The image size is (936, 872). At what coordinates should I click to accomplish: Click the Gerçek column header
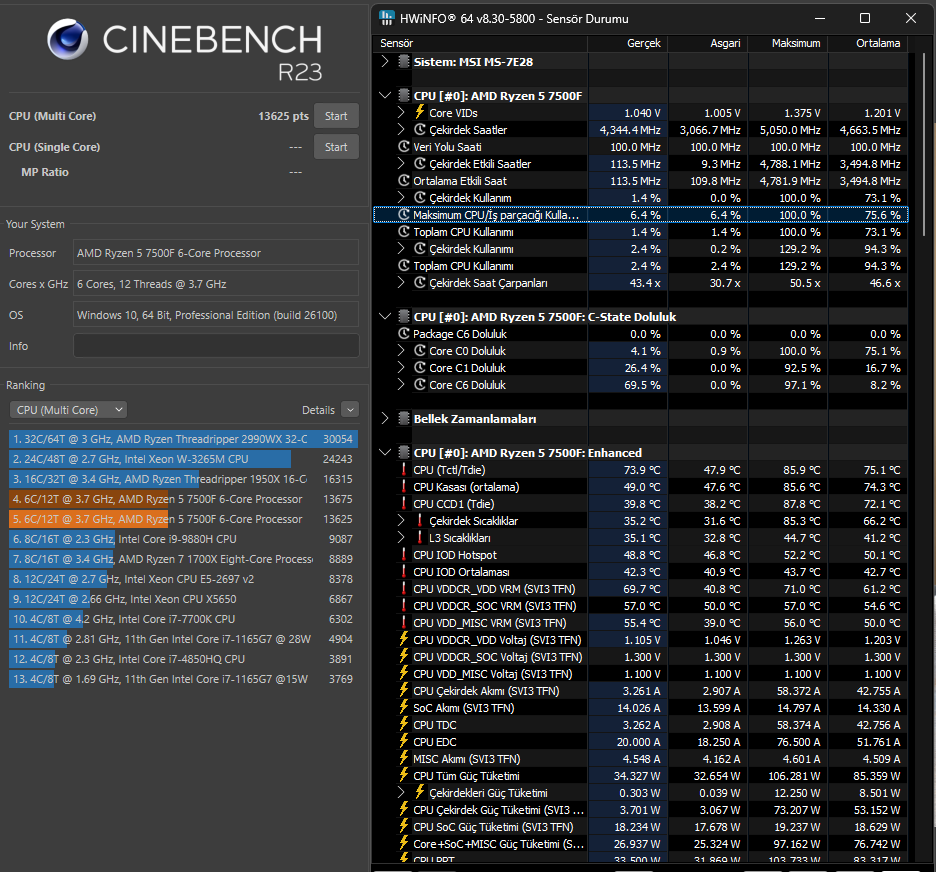tap(627, 43)
